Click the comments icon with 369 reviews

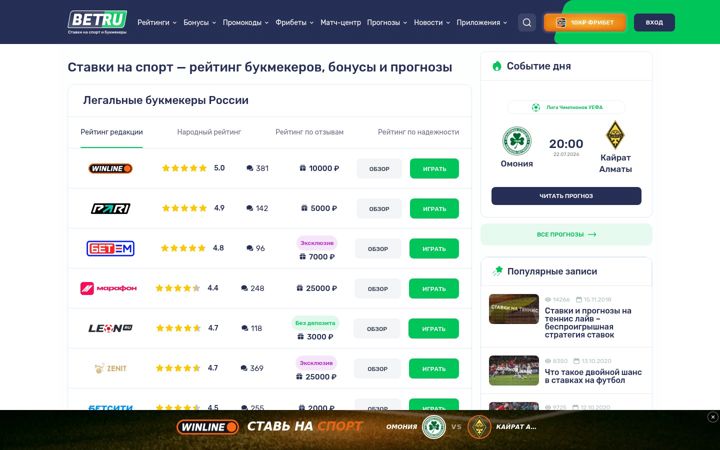(x=244, y=368)
